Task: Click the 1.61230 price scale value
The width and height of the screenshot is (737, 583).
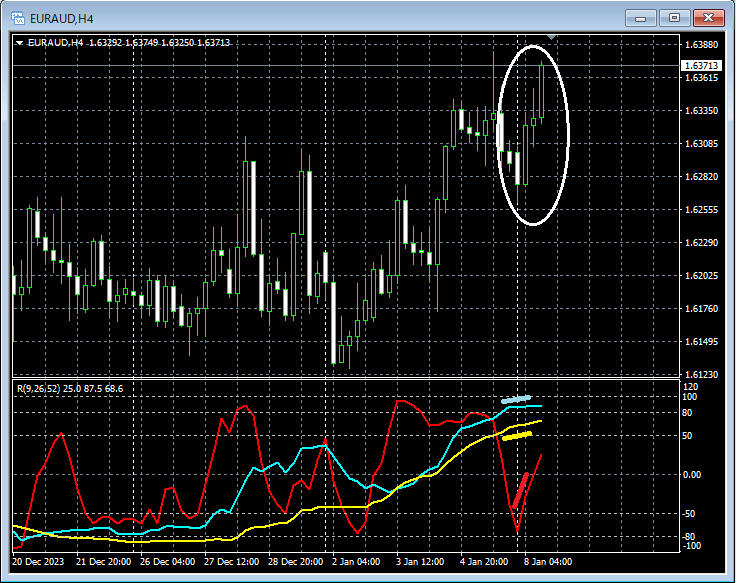Action: [701, 375]
